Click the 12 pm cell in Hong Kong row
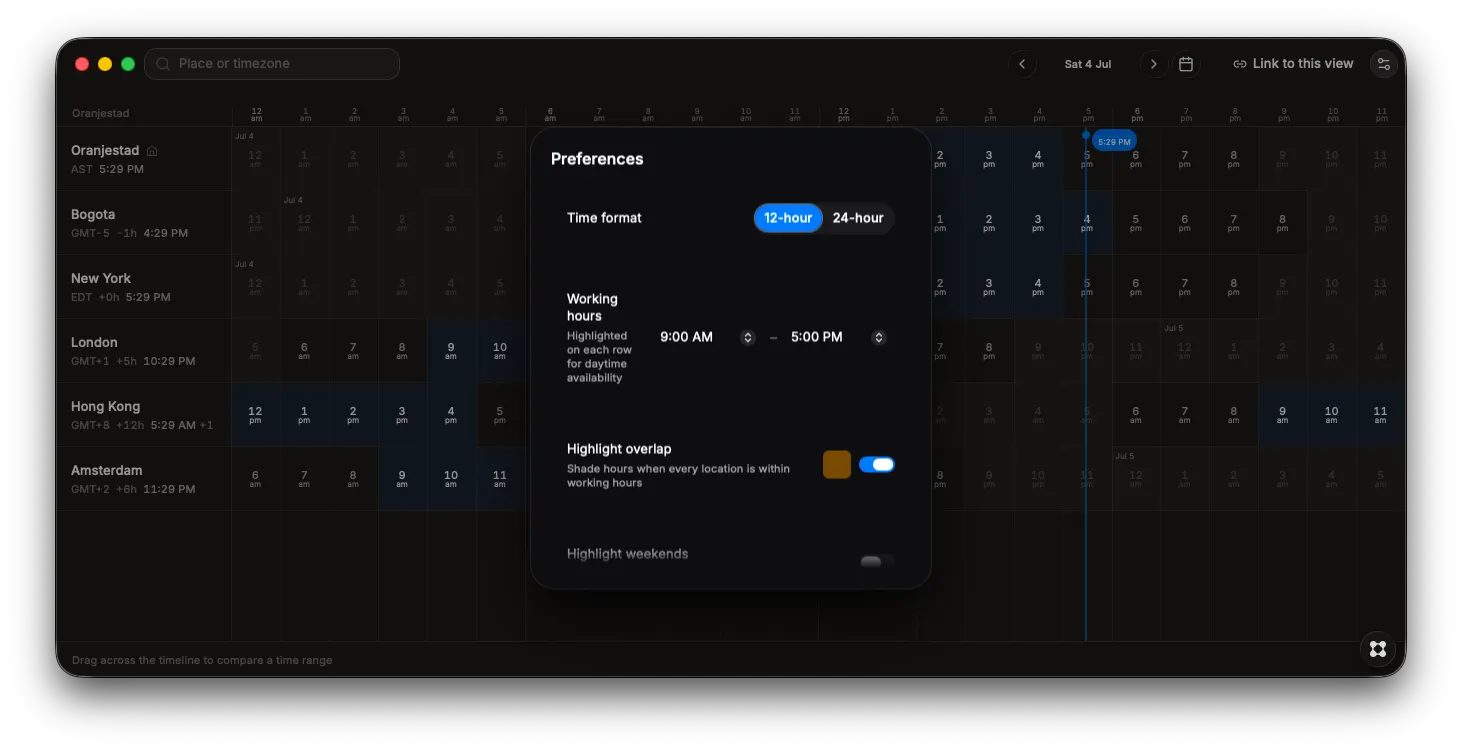This screenshot has width=1462, height=751. click(255, 415)
